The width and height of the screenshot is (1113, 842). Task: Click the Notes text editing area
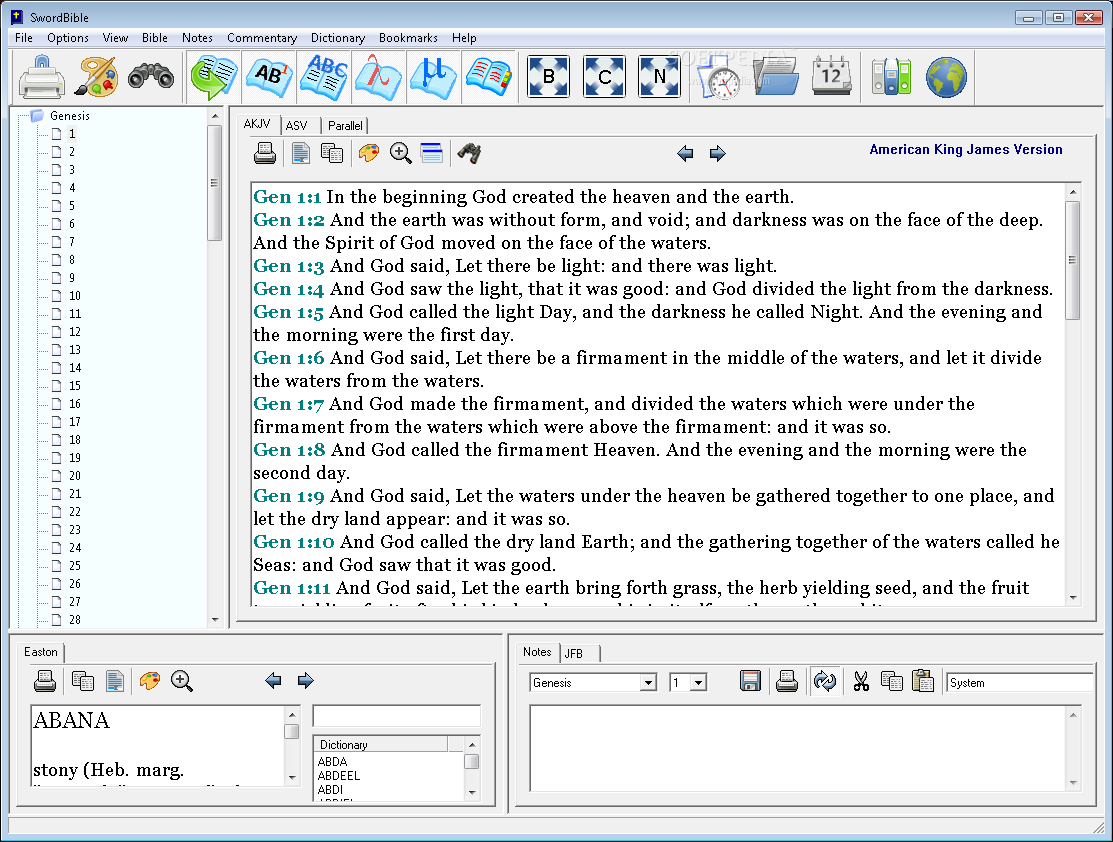[799, 748]
